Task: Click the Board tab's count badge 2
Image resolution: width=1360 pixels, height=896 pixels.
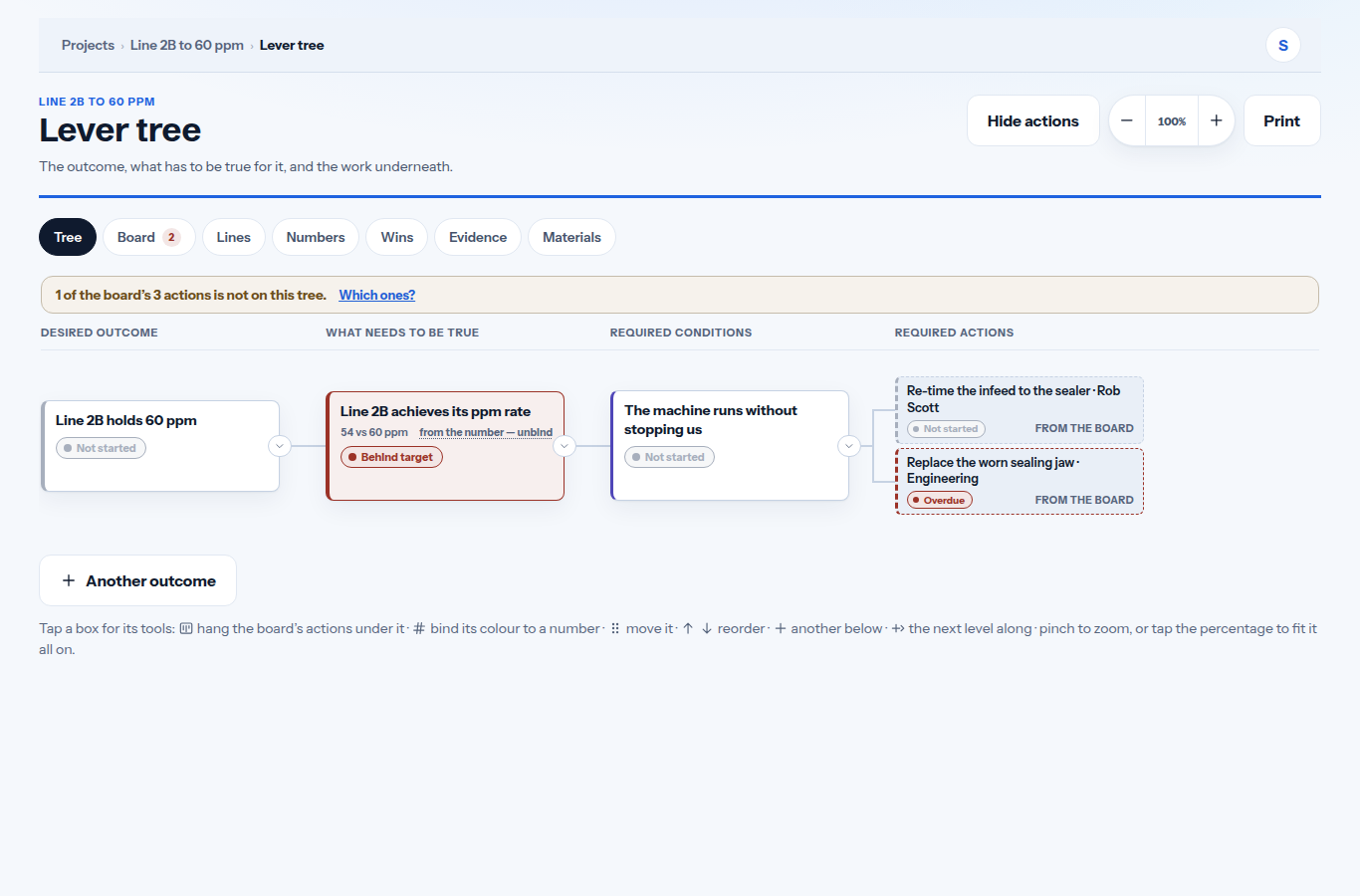Action: click(171, 237)
